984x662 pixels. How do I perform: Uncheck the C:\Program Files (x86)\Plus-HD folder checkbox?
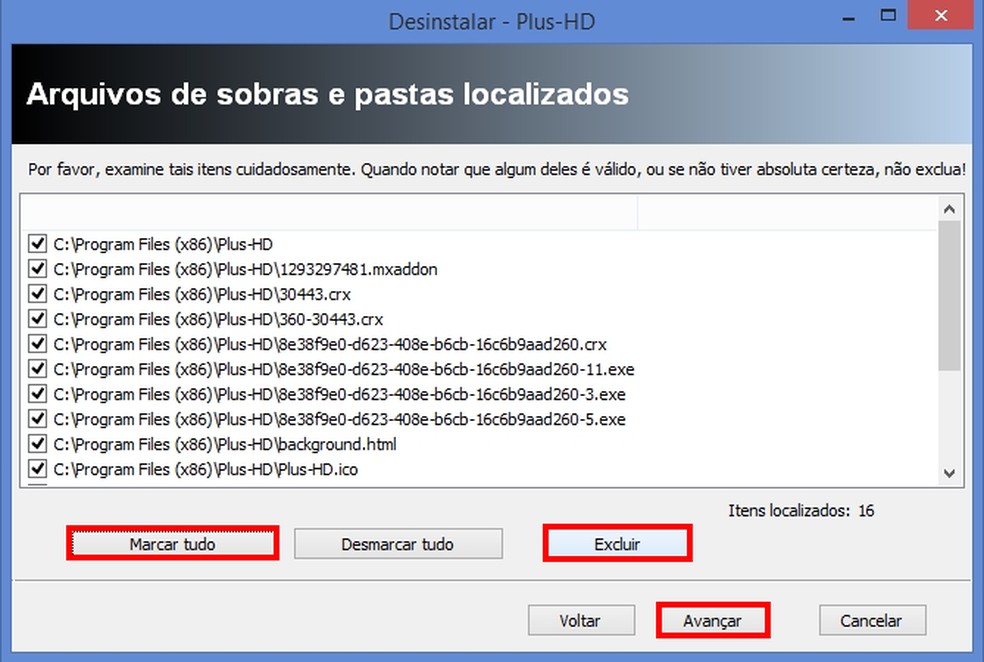(x=38, y=243)
